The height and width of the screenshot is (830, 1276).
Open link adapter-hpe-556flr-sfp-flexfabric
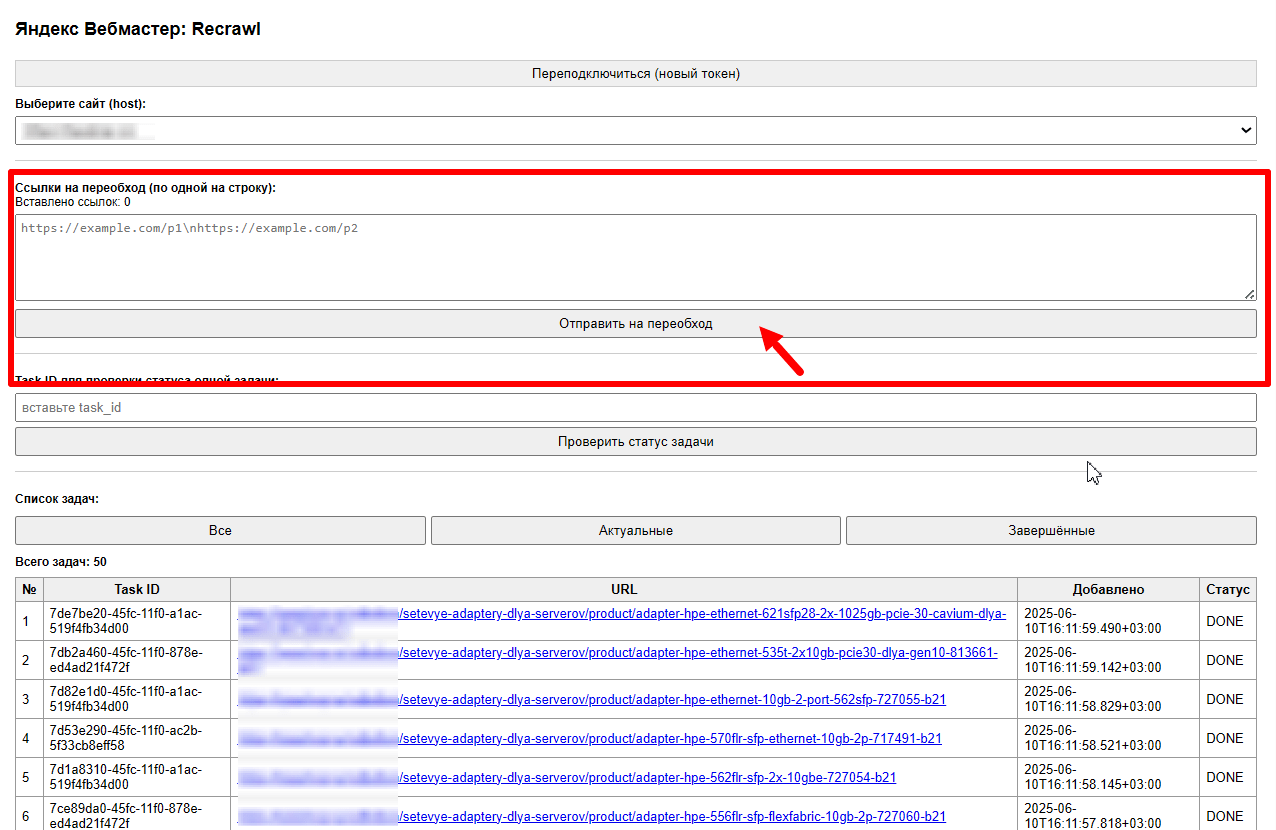tap(591, 816)
